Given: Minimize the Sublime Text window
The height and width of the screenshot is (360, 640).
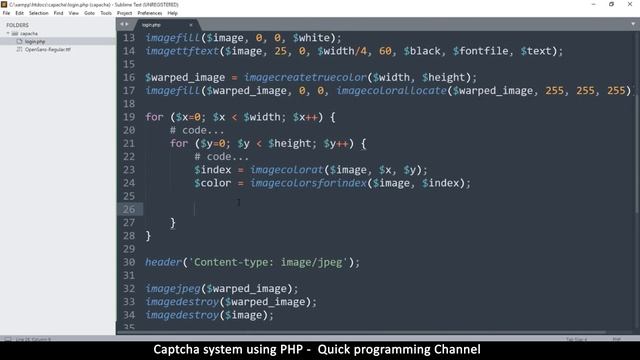Looking at the screenshot, I should pyautogui.click(x=593, y=4).
